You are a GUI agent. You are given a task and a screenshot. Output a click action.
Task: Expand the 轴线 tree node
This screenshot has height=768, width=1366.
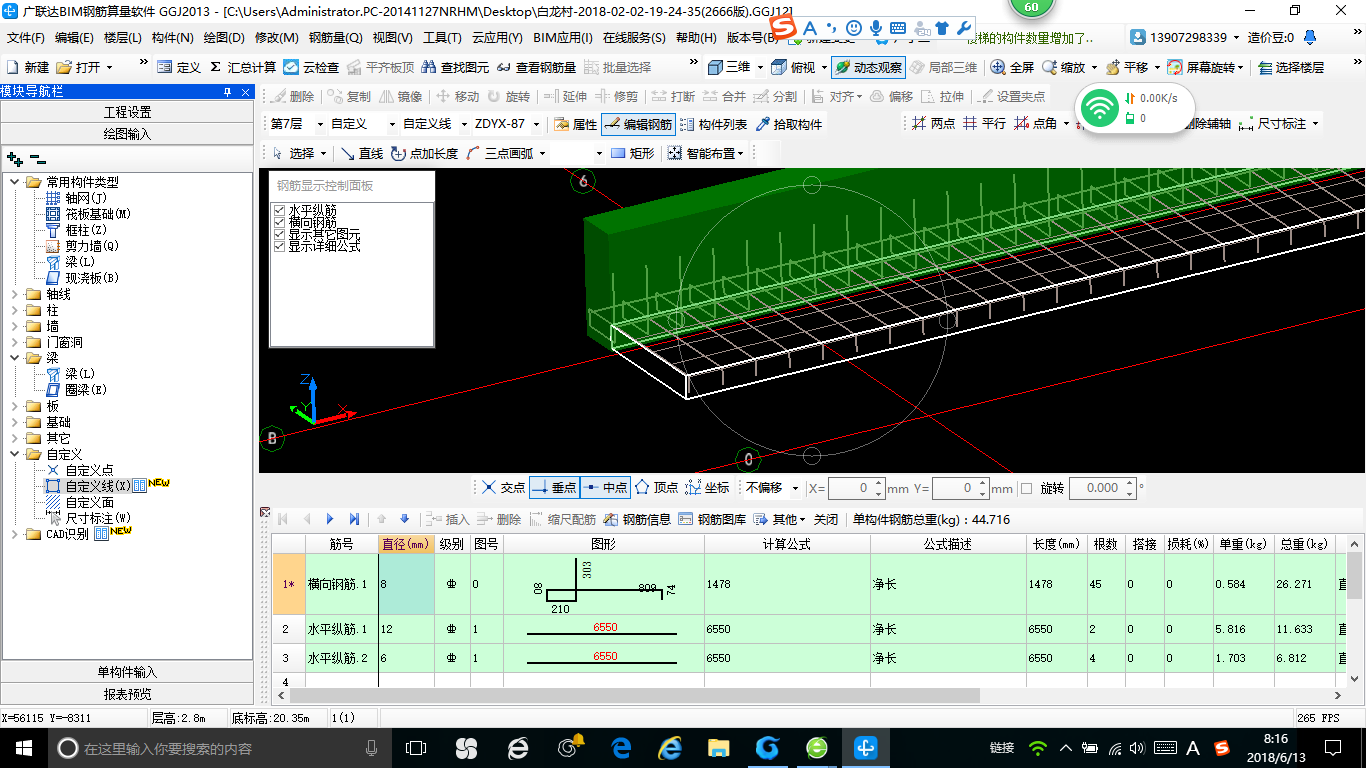tap(16, 295)
